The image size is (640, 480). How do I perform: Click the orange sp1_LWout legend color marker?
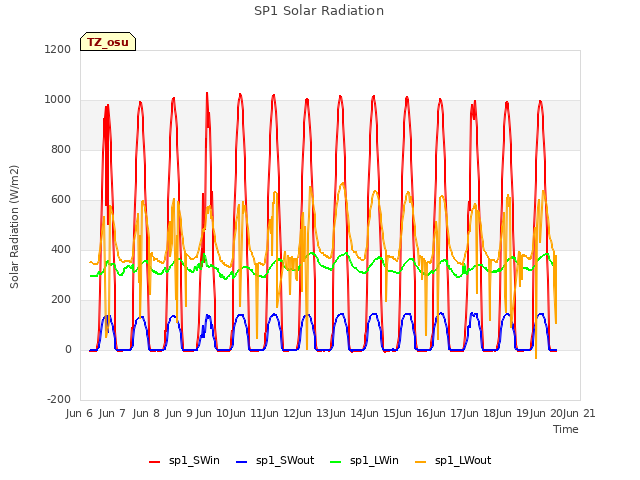tap(420, 462)
